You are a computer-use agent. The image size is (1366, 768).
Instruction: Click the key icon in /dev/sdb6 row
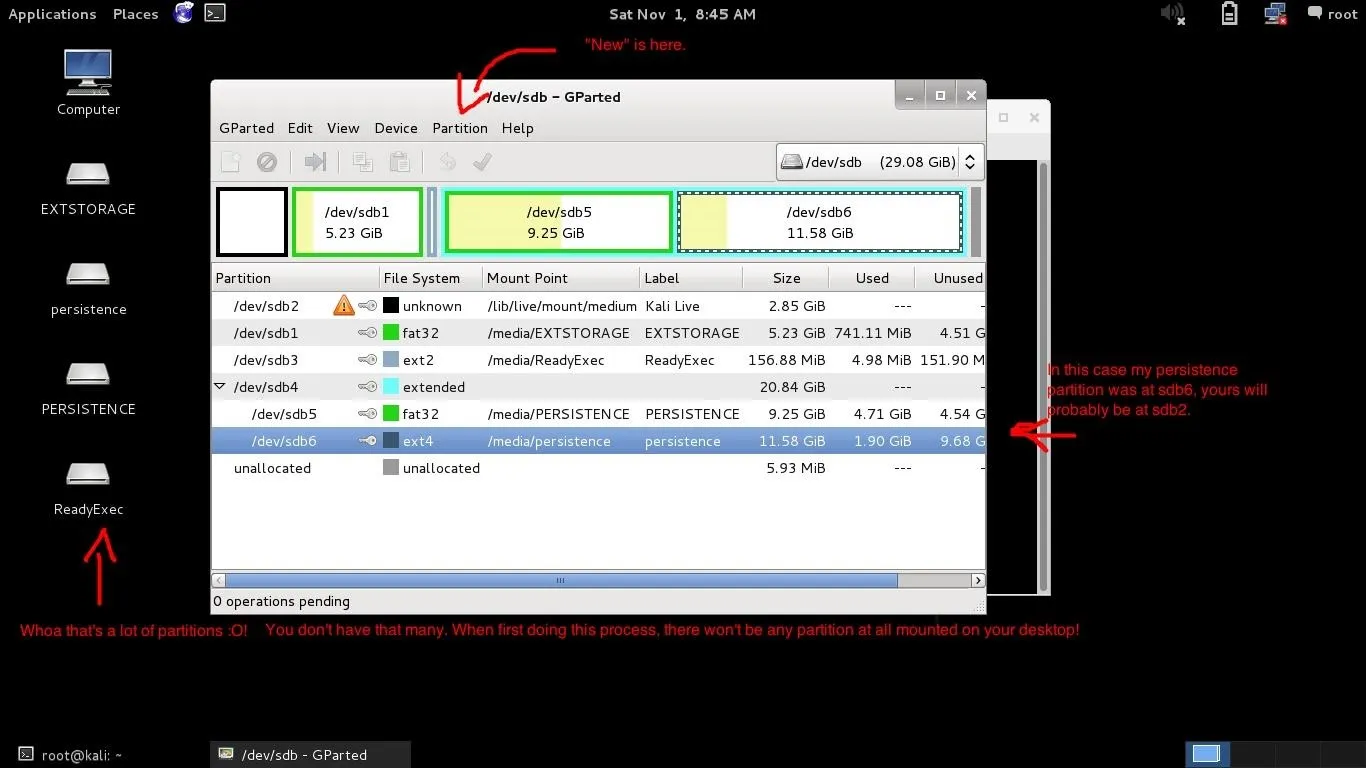[x=368, y=441]
